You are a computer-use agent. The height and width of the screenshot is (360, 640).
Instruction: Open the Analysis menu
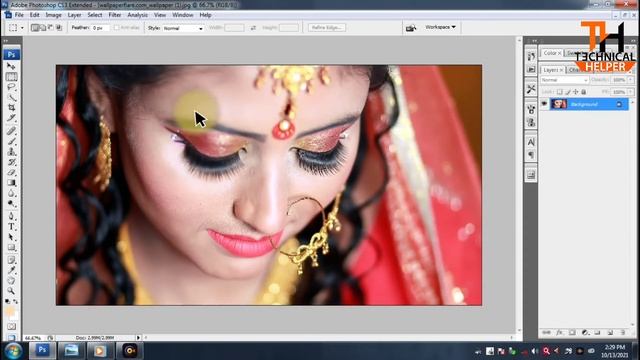pyautogui.click(x=138, y=15)
